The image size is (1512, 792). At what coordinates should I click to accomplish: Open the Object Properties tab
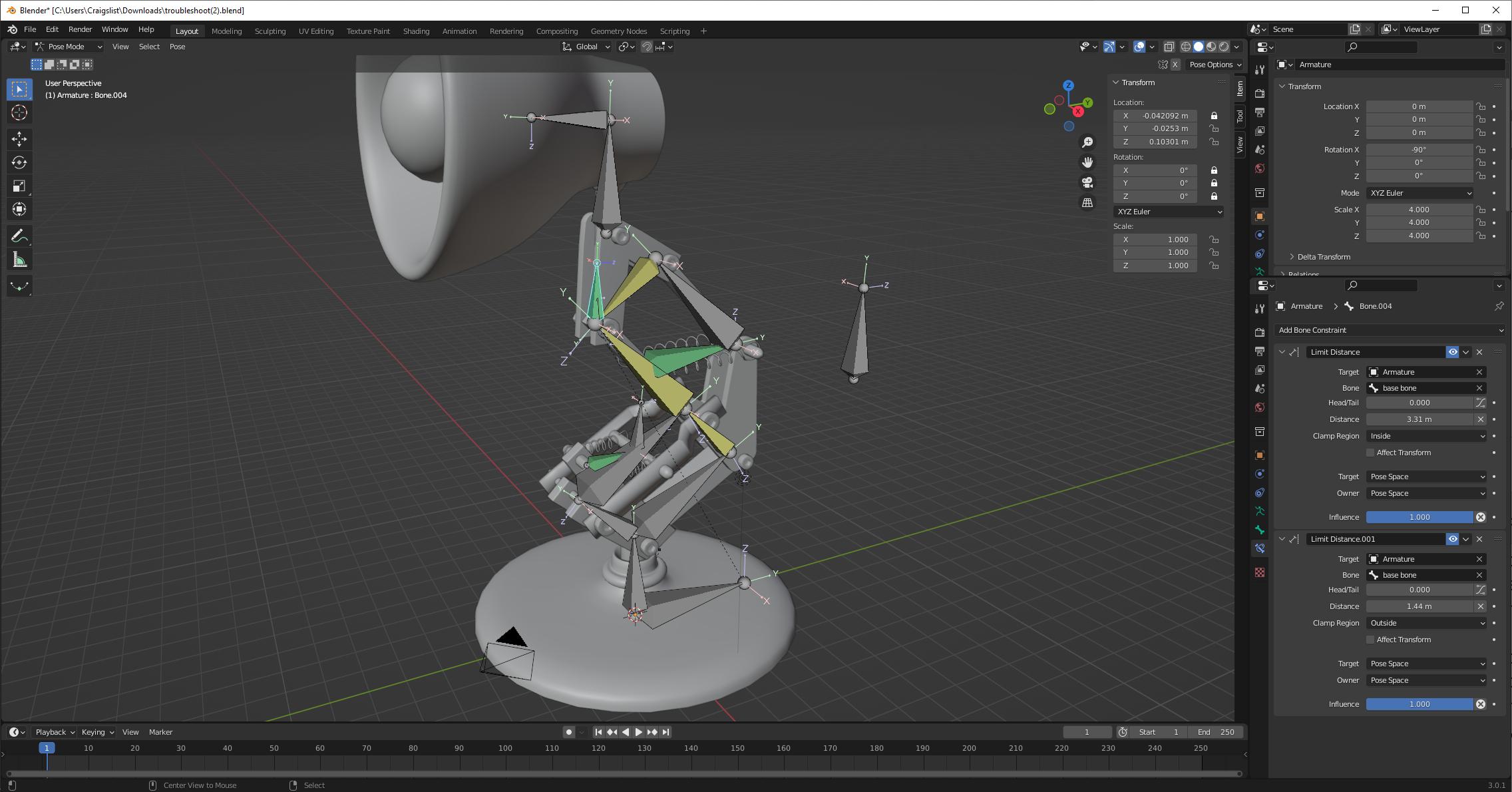[1260, 216]
